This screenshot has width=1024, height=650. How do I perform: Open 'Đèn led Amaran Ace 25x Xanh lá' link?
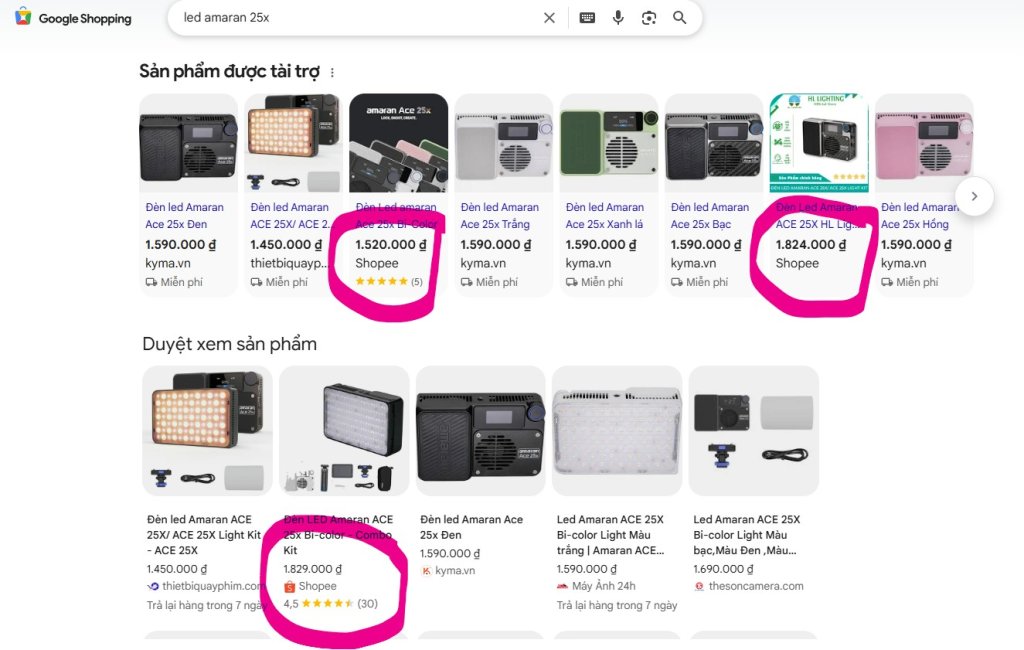pyautogui.click(x=604, y=216)
